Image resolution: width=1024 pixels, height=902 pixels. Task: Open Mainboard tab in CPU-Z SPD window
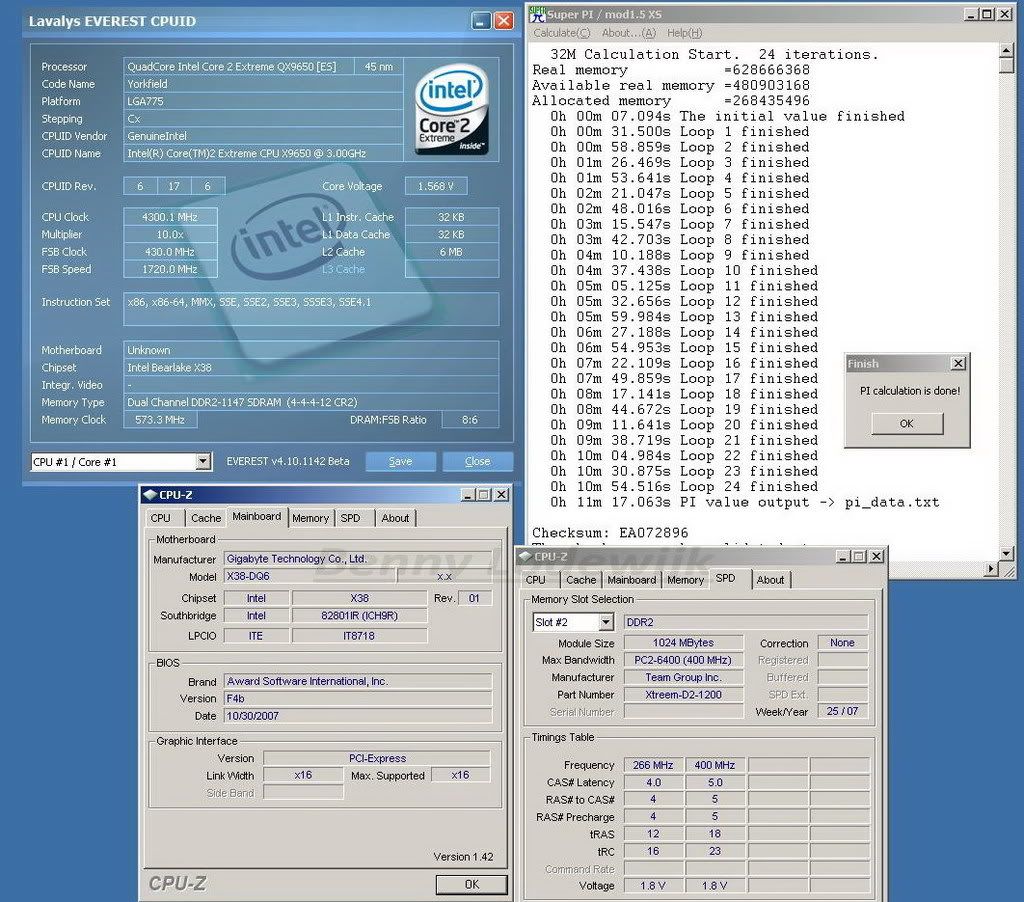(632, 579)
